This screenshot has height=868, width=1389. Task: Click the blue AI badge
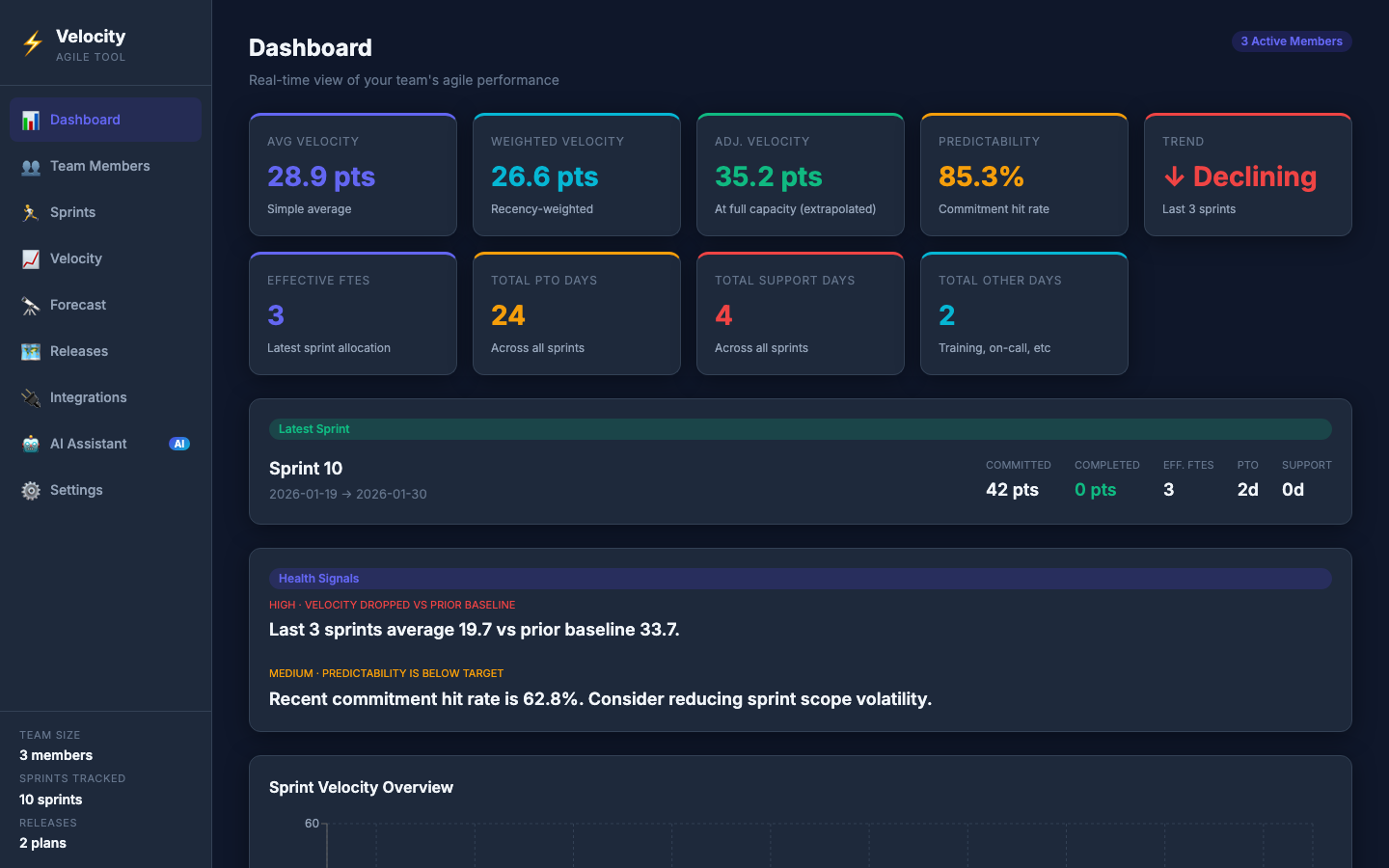(x=179, y=444)
